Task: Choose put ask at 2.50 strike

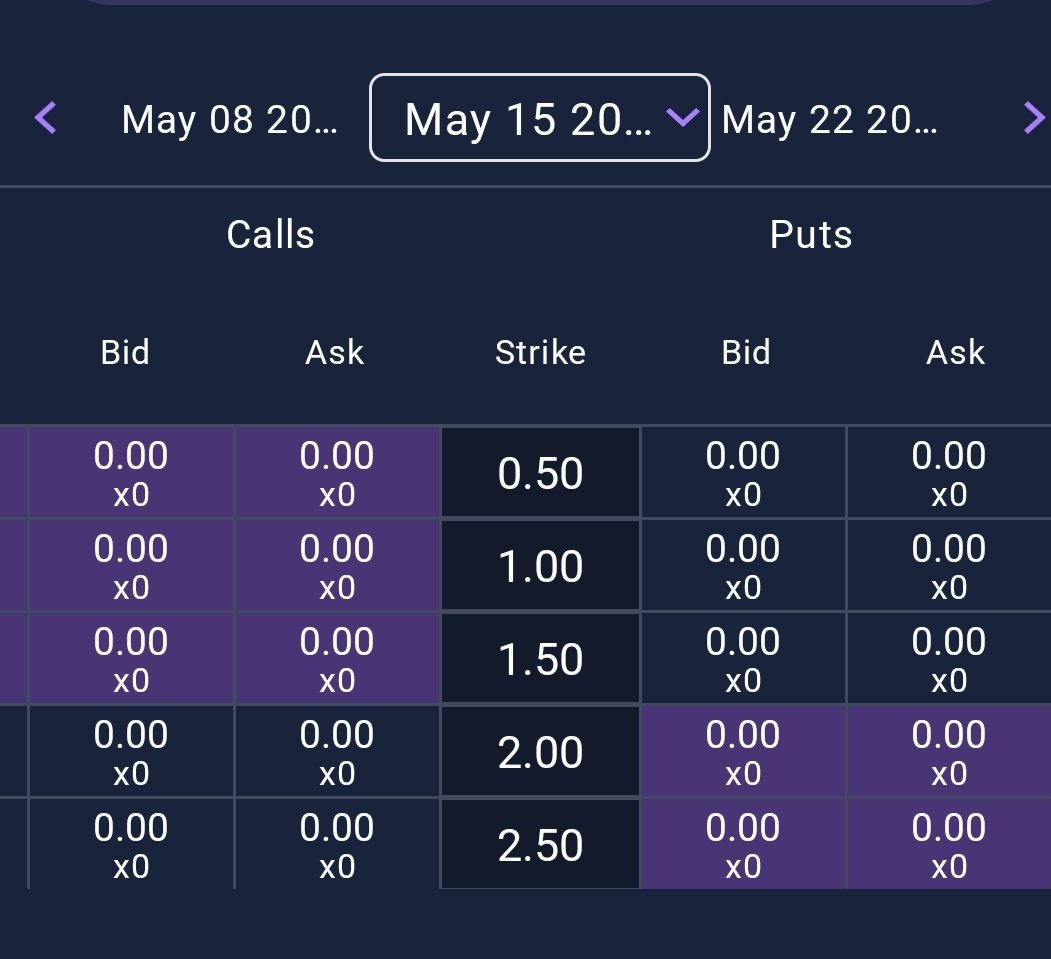Action: [949, 844]
